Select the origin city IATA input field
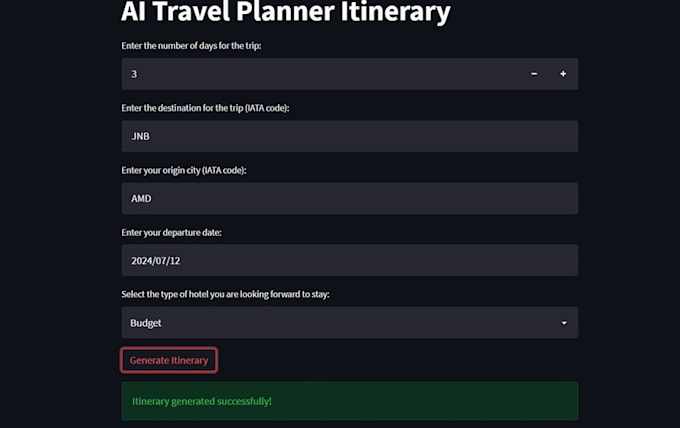Image resolution: width=680 pixels, height=428 pixels. 349,198
